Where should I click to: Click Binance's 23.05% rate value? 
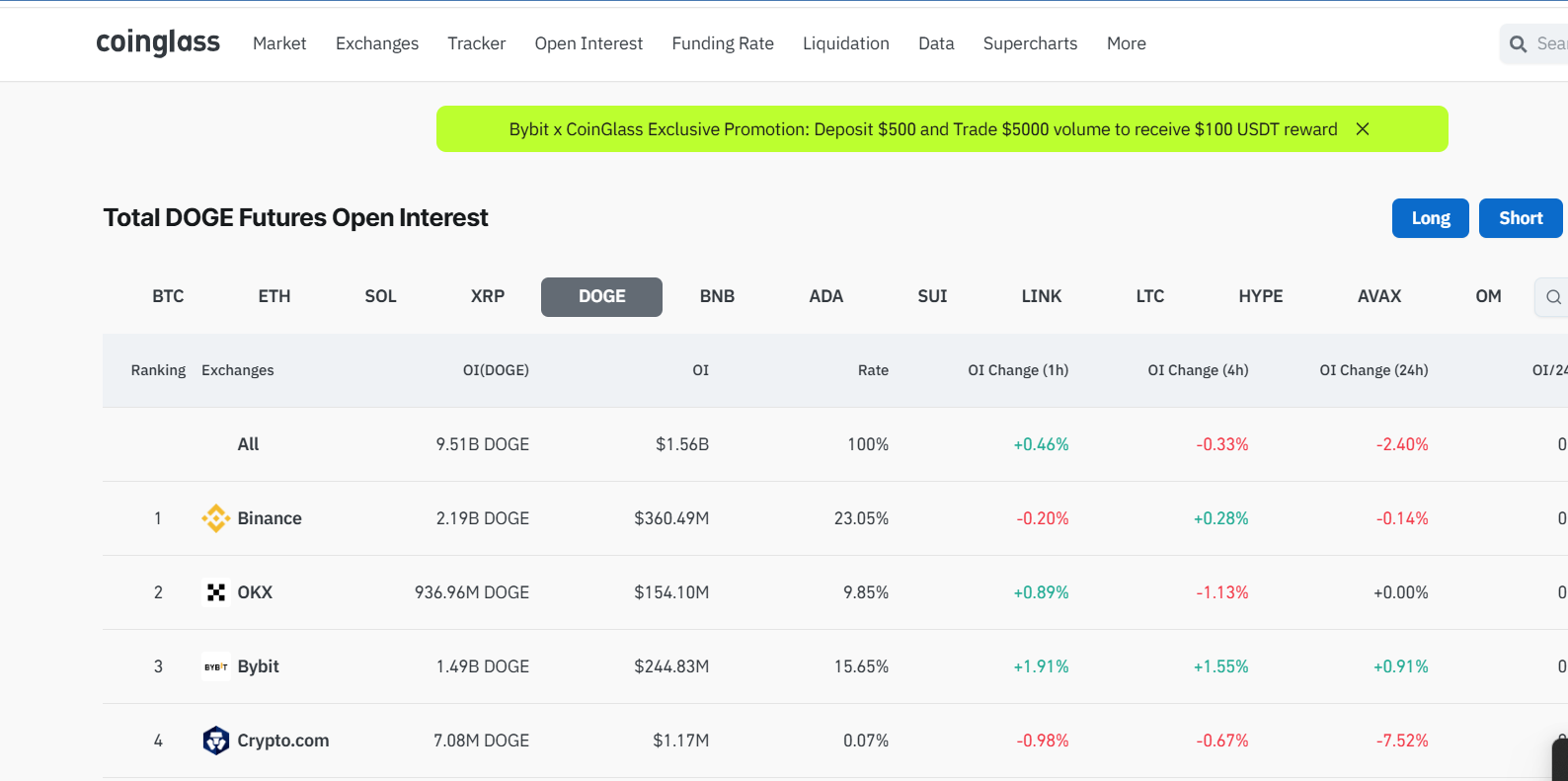tap(861, 518)
